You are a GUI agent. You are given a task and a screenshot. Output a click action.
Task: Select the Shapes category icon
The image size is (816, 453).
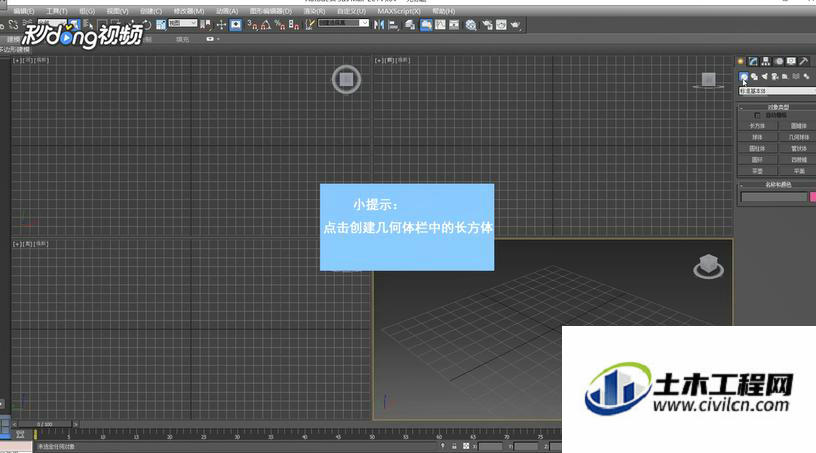(x=754, y=77)
